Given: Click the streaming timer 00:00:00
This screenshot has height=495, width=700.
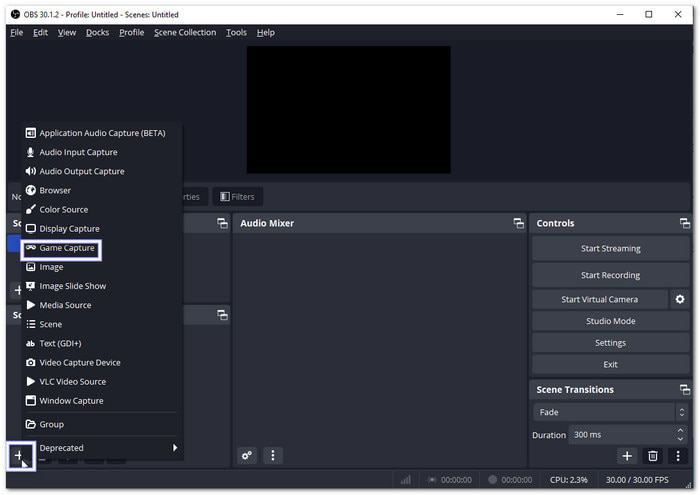Looking at the screenshot, I should pyautogui.click(x=456, y=480).
